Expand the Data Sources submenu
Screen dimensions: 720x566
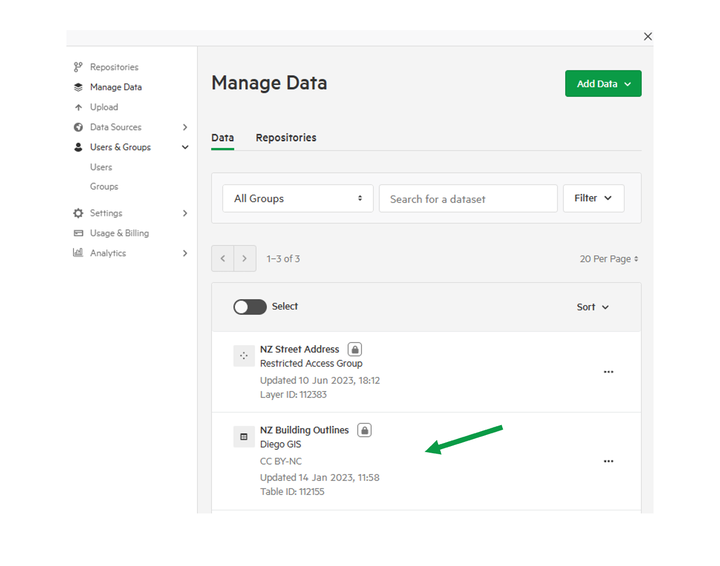click(x=185, y=127)
